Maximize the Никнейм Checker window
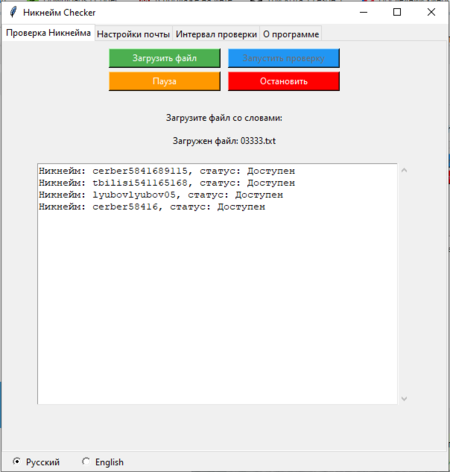The width and height of the screenshot is (450, 472). pos(397,12)
